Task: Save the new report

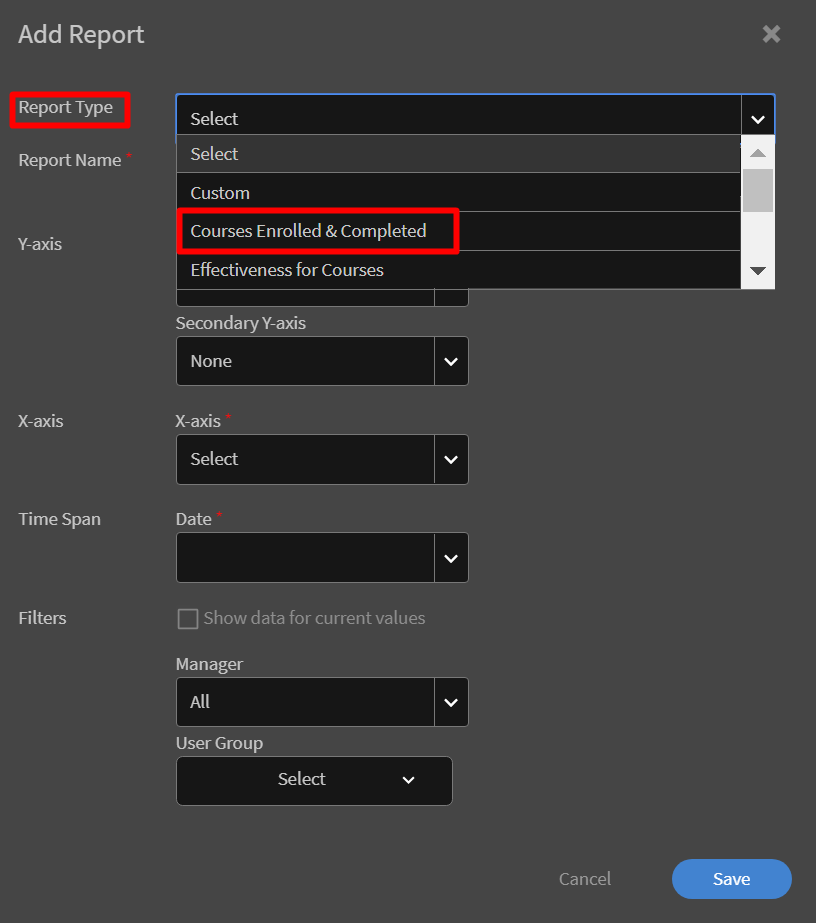Action: coord(731,879)
